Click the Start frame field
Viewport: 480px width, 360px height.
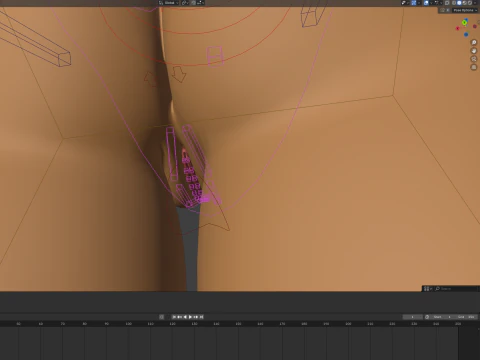[x=442, y=317]
